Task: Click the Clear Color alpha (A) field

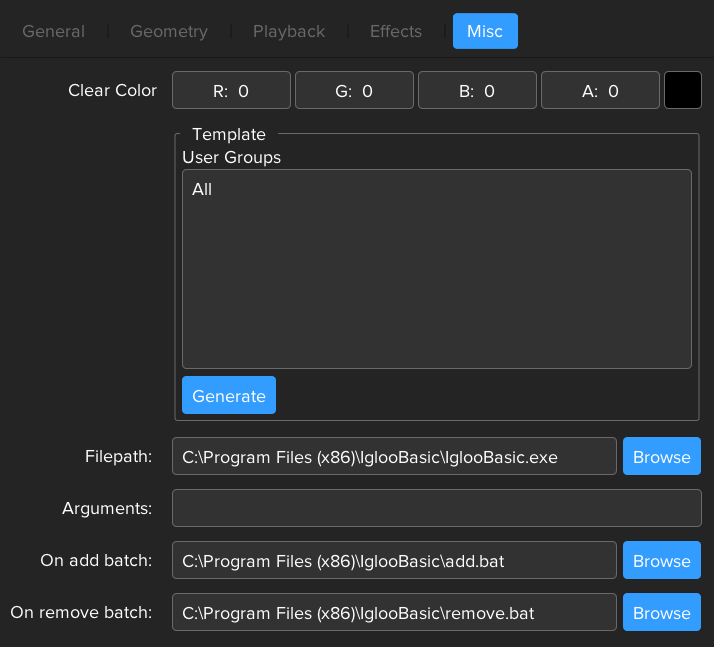Action: (600, 90)
